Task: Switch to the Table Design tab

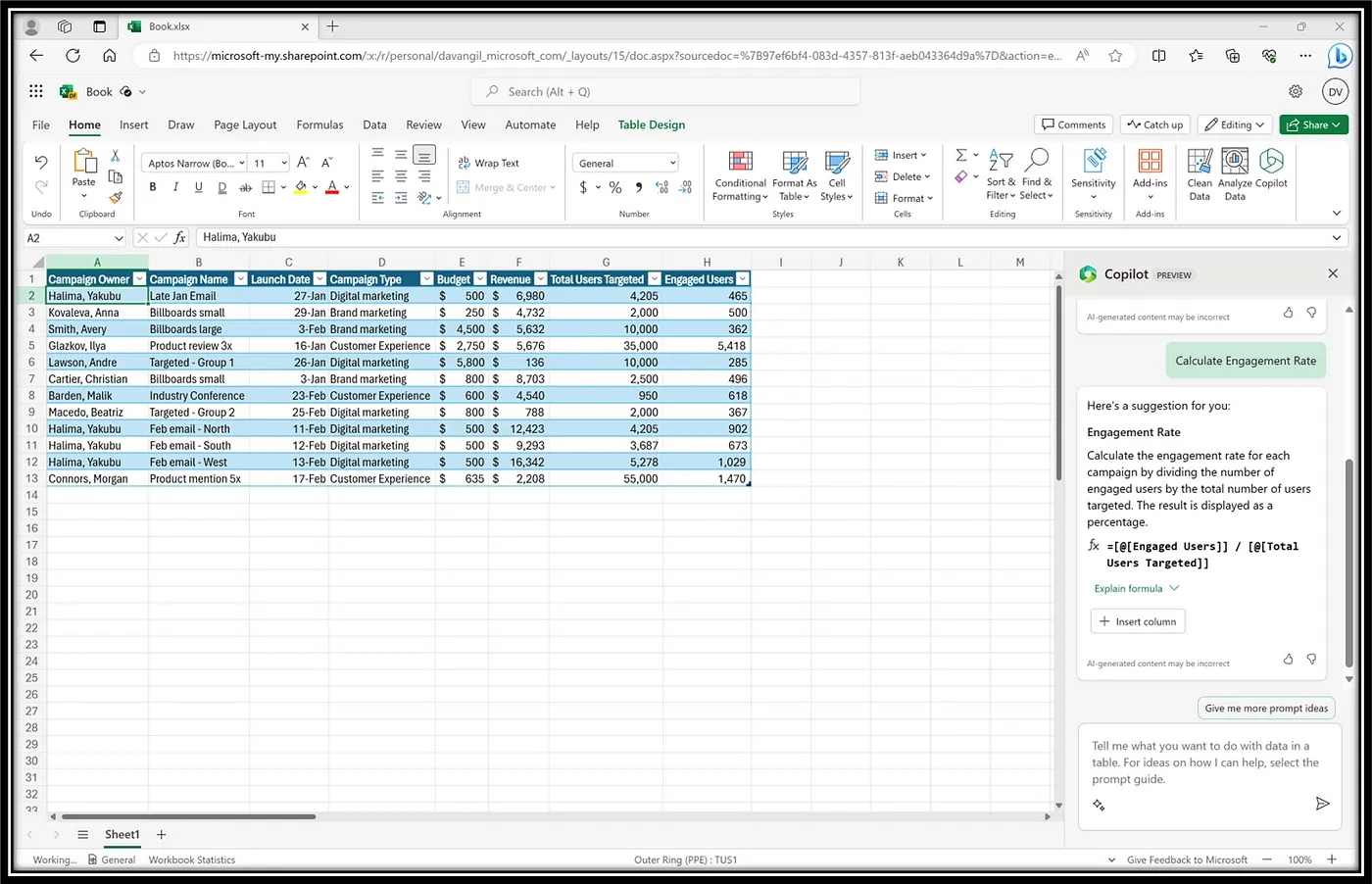Action: tap(651, 124)
